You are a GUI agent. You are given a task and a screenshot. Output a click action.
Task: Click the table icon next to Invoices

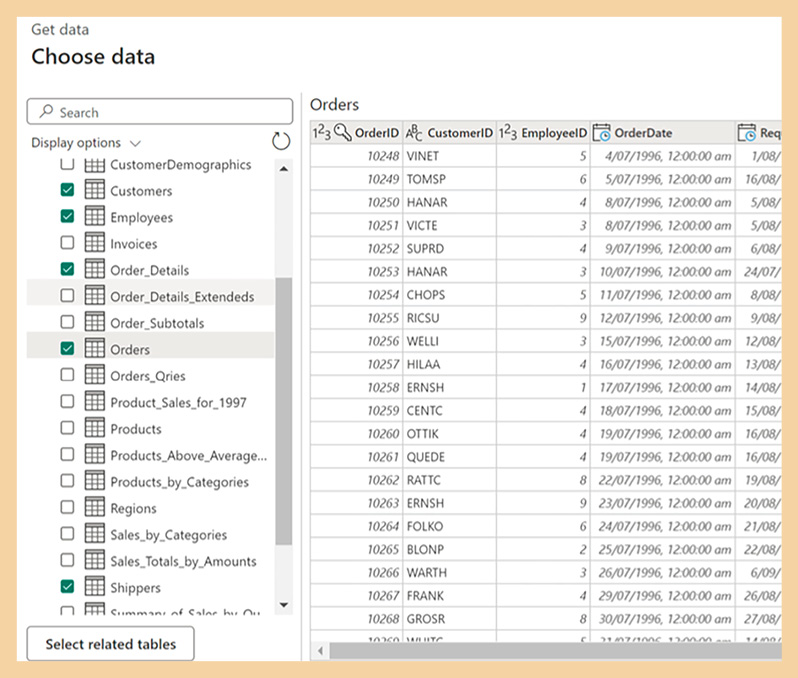pos(95,243)
